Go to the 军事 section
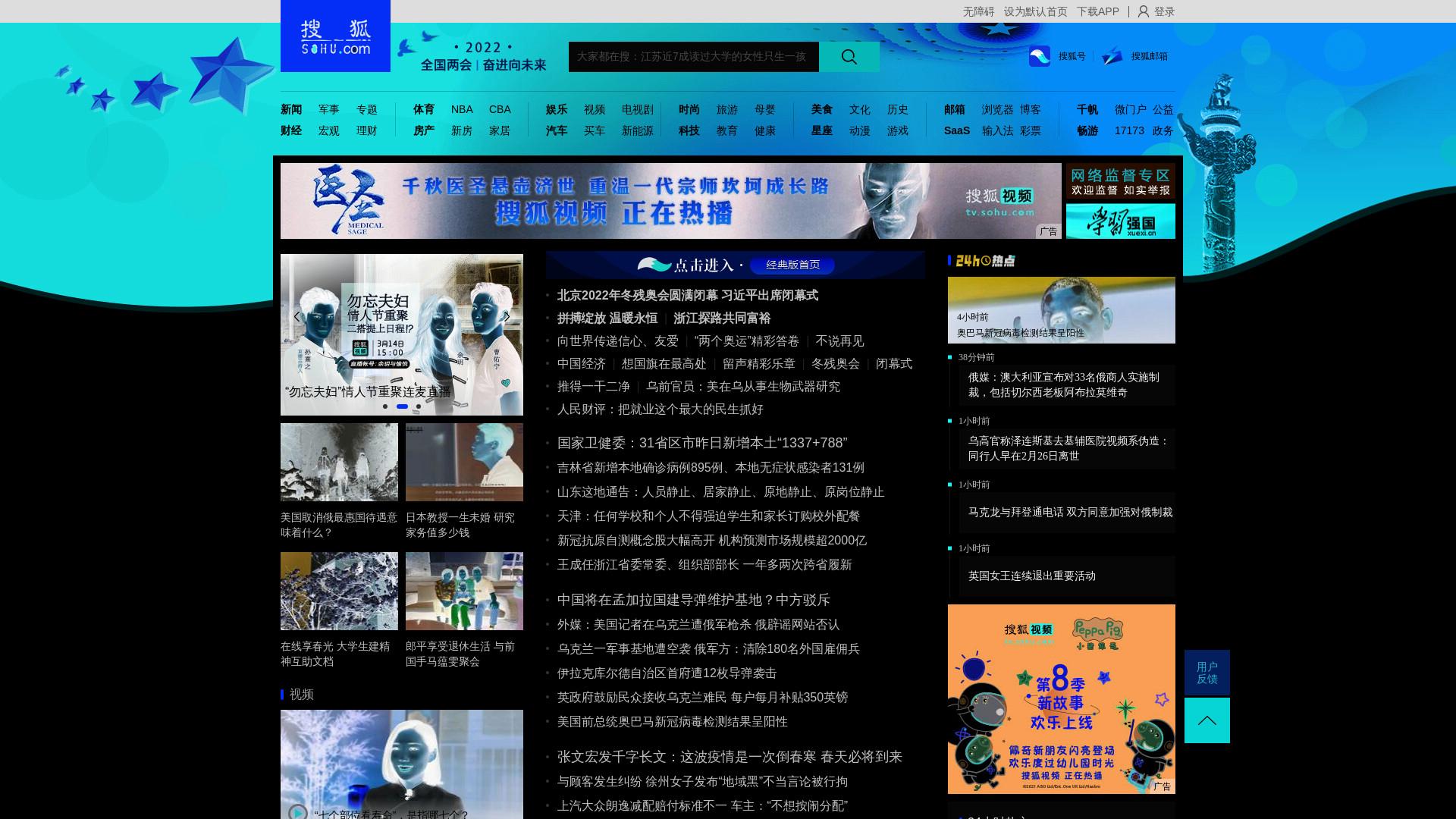 click(x=329, y=109)
